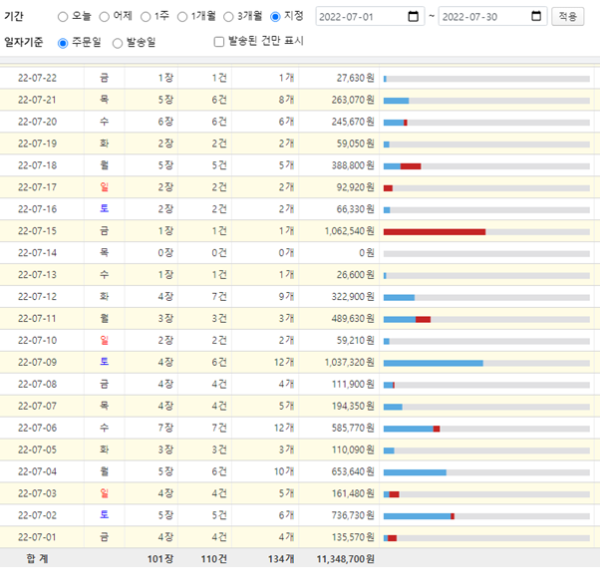
Task: Click date cell 22-07-03
Action: (37, 493)
